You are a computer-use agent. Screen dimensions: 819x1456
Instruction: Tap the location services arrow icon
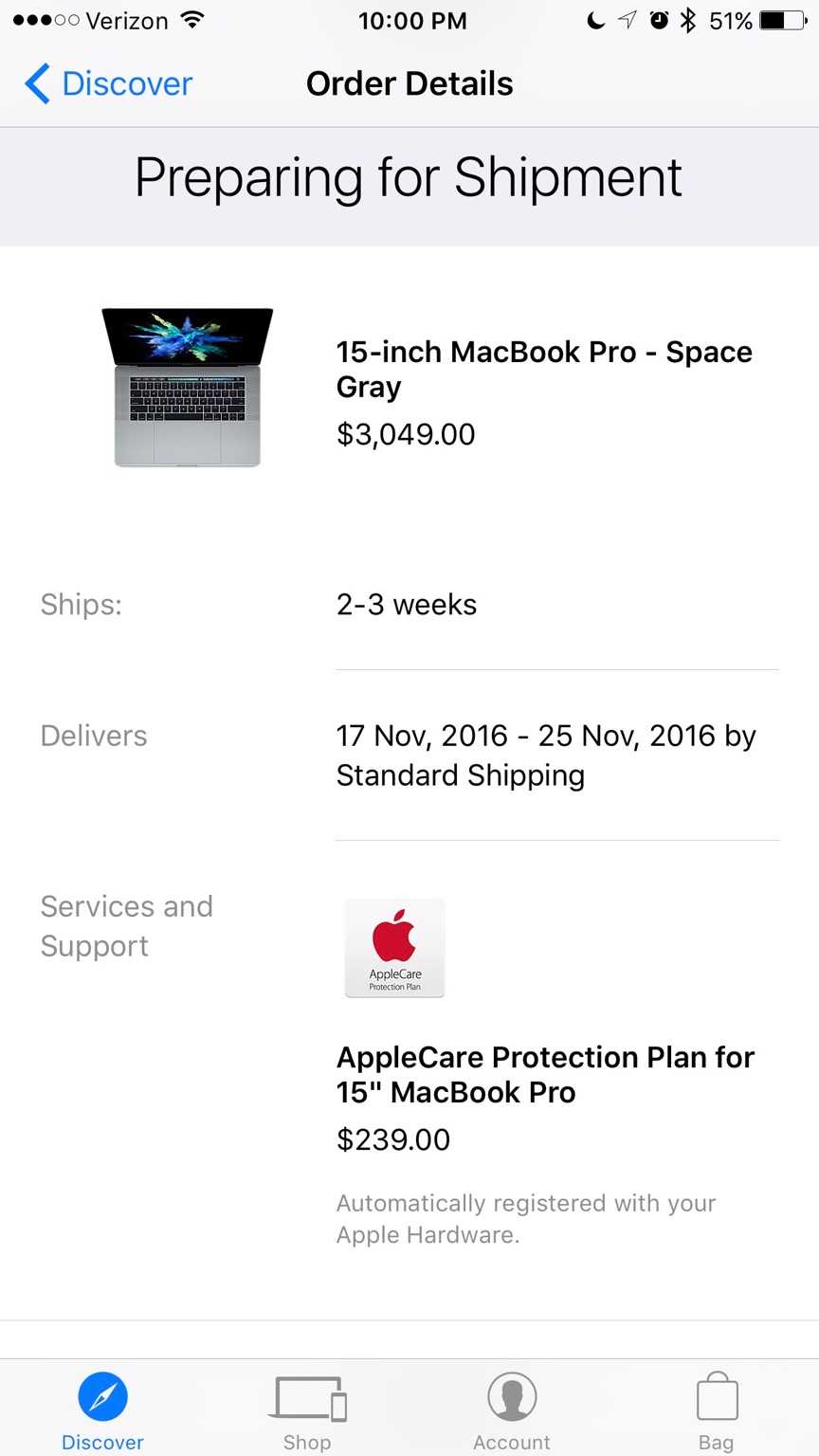pyautogui.click(x=627, y=20)
